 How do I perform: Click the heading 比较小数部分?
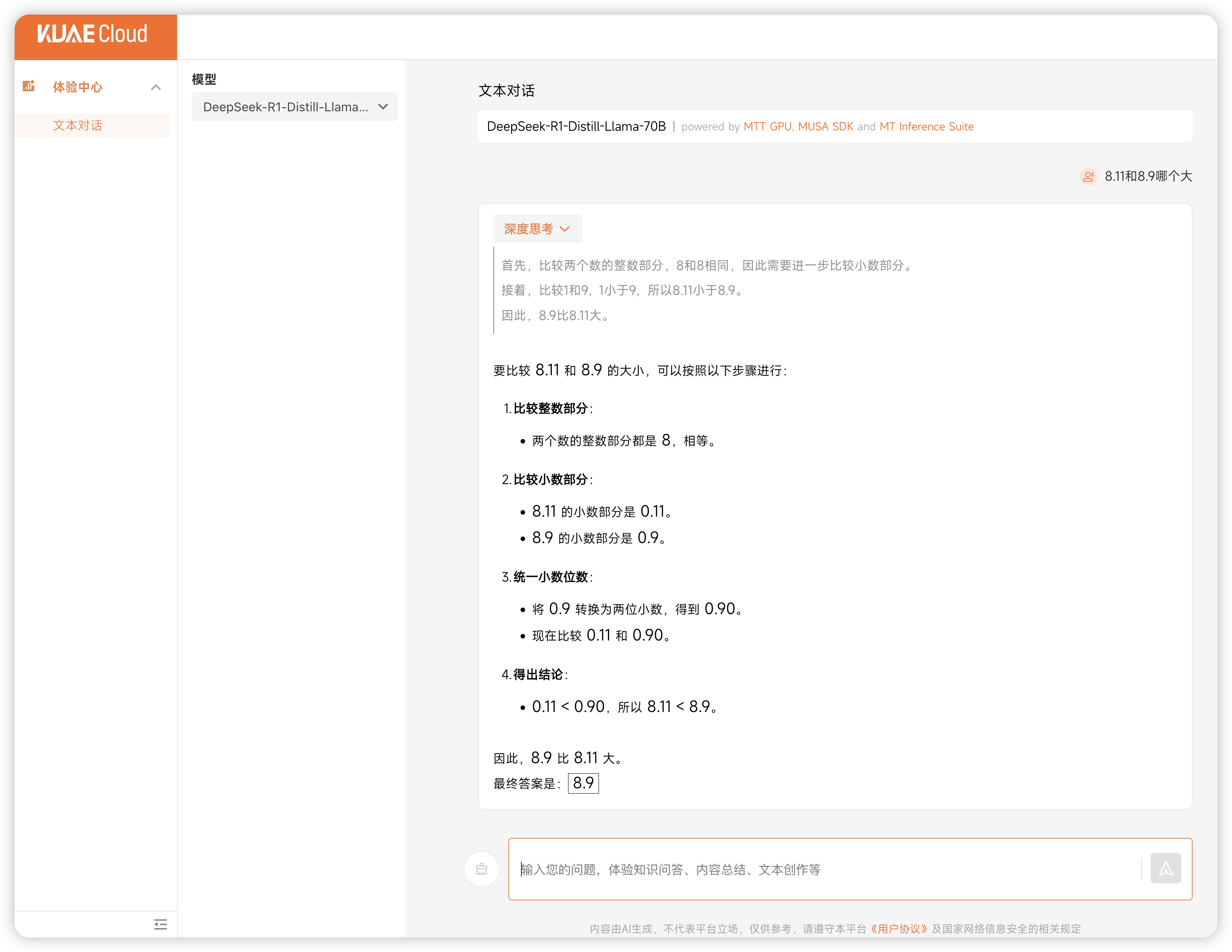click(x=551, y=480)
